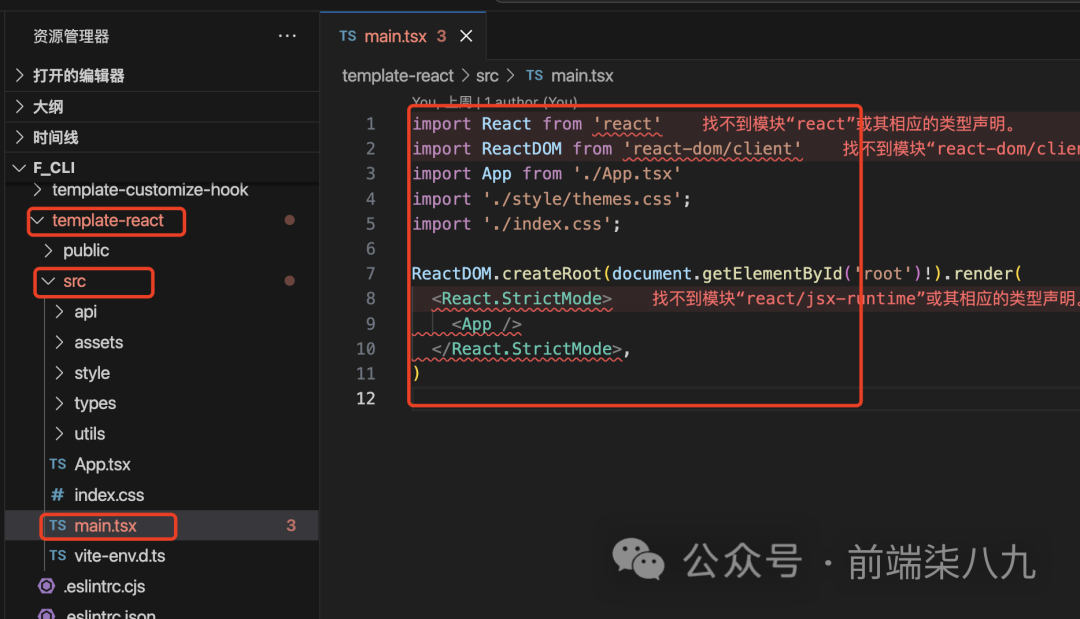Click ESLint icon beside .eslintrc.cjs
The image size is (1080, 619).
pyautogui.click(x=46, y=586)
